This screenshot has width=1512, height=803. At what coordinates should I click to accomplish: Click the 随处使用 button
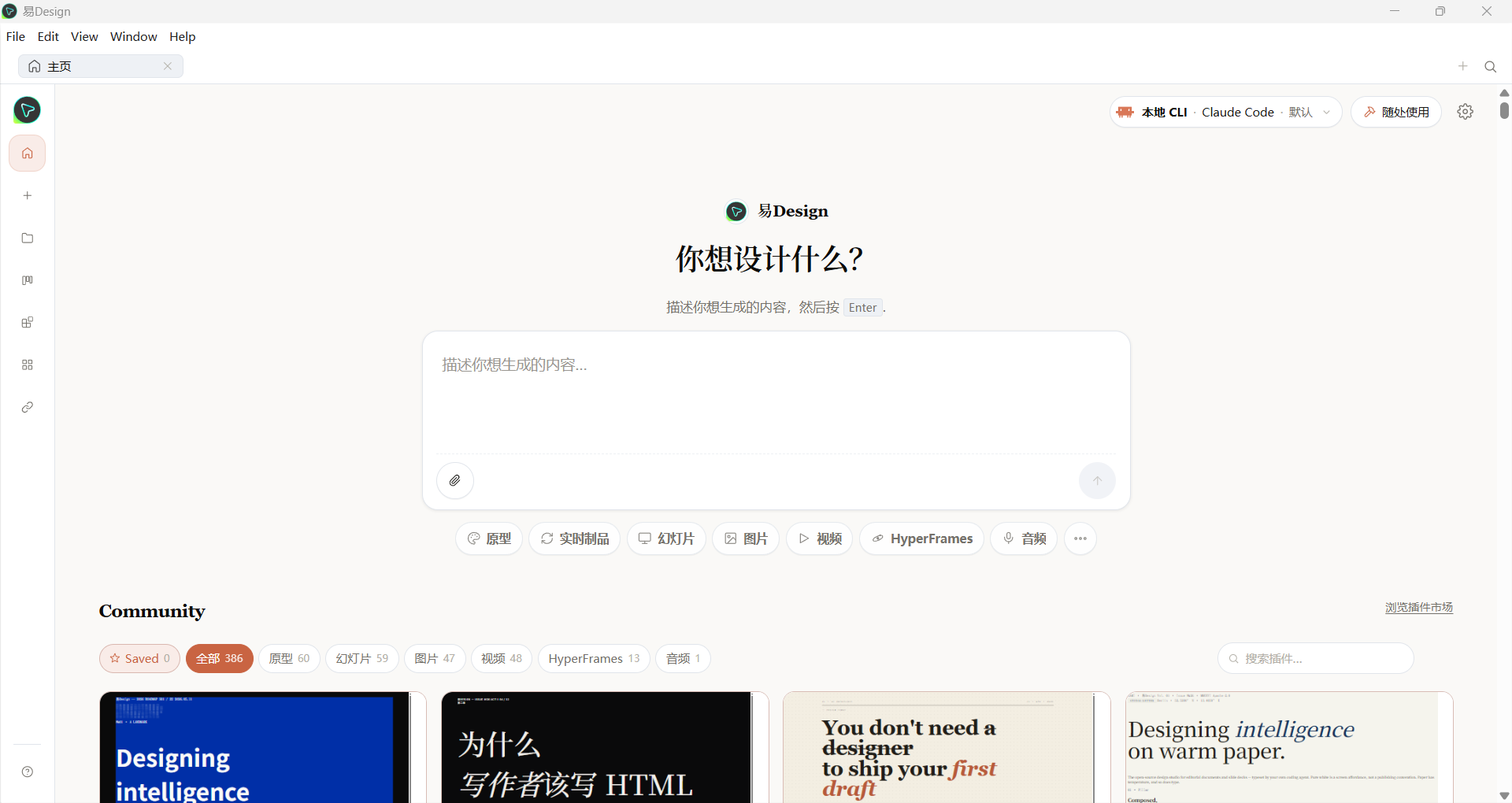(1396, 112)
